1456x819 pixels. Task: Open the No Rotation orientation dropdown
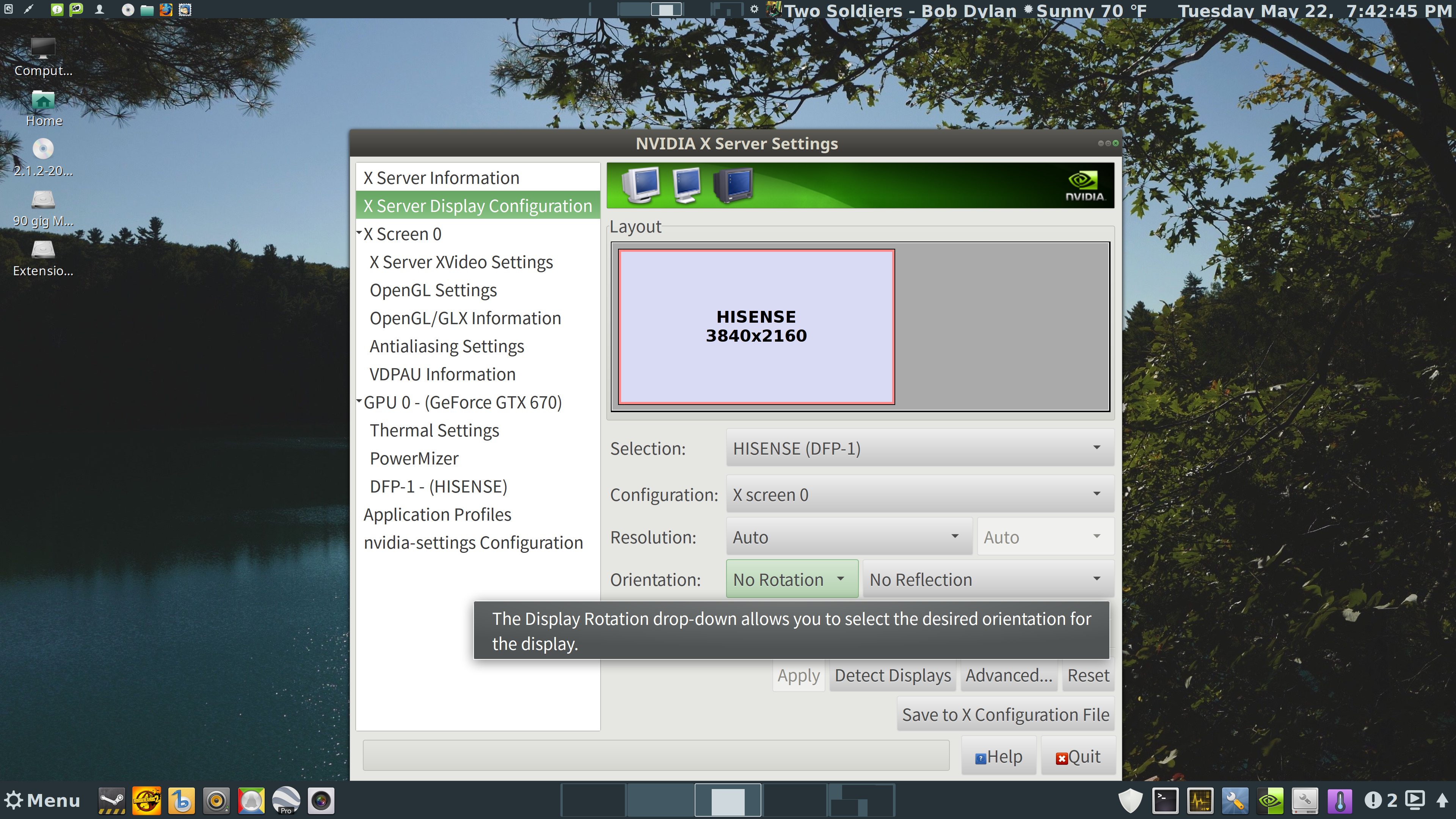click(x=792, y=579)
